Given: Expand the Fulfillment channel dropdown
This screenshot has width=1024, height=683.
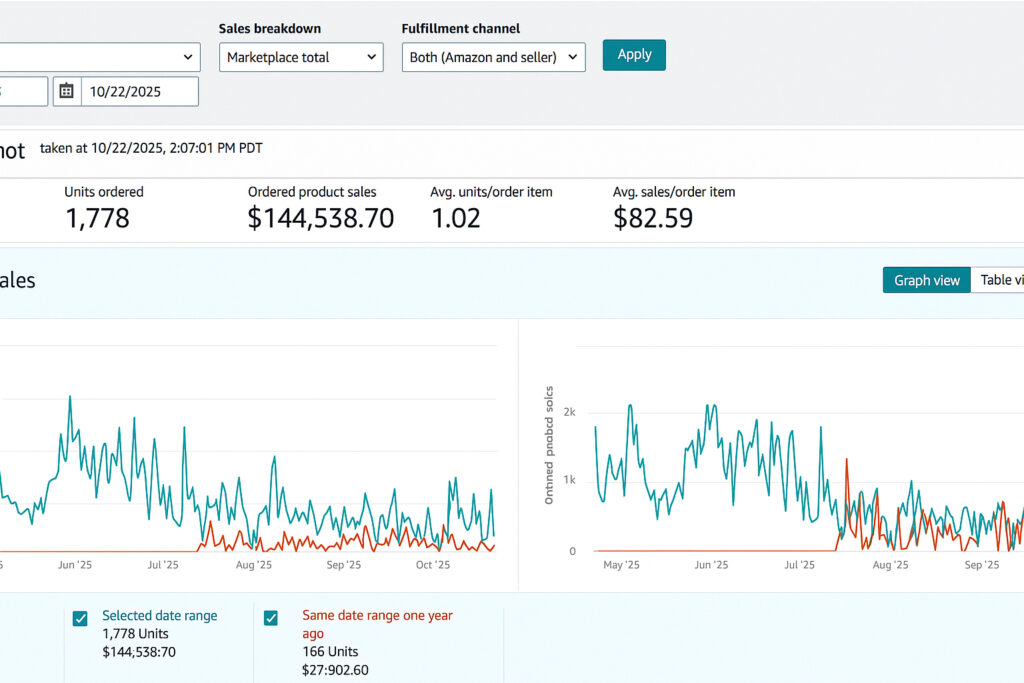Looking at the screenshot, I should [494, 57].
